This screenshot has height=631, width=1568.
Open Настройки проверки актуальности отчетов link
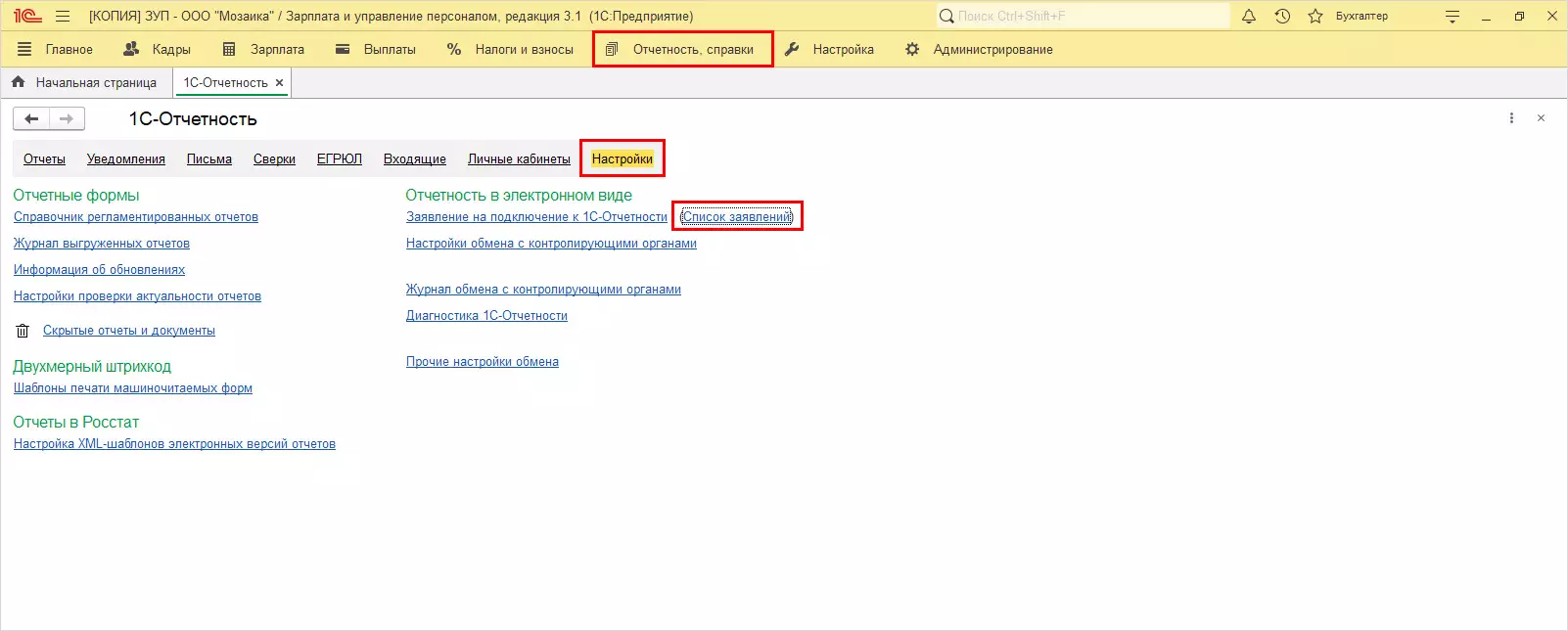[137, 296]
